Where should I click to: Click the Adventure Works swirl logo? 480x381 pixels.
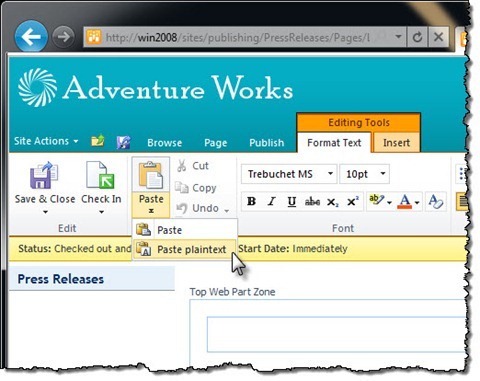(37, 87)
